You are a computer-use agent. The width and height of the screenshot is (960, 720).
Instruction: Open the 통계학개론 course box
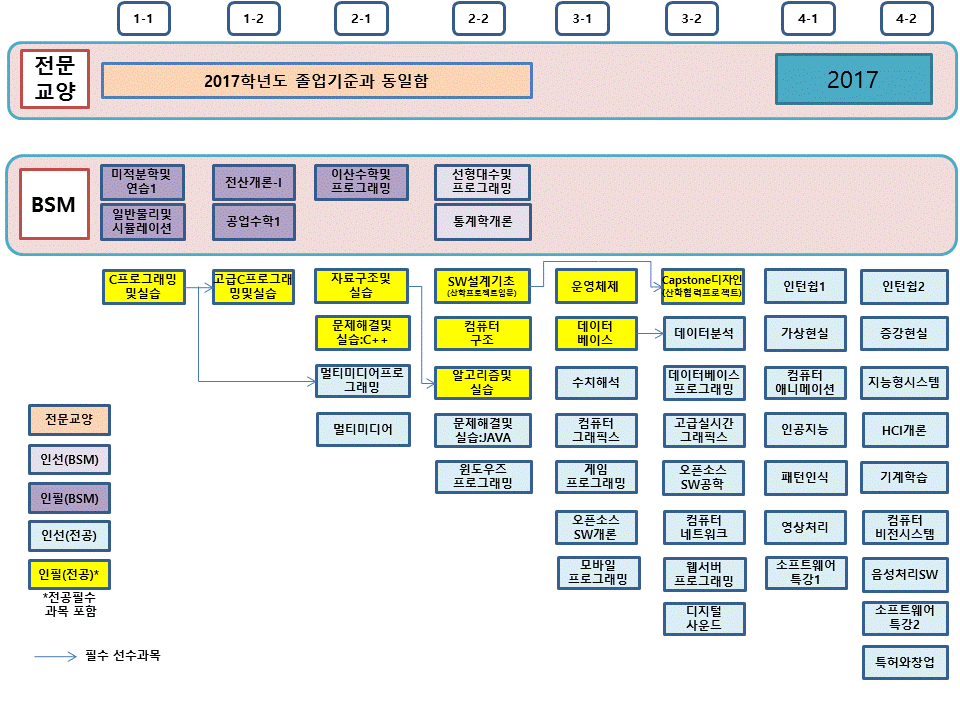coord(483,222)
